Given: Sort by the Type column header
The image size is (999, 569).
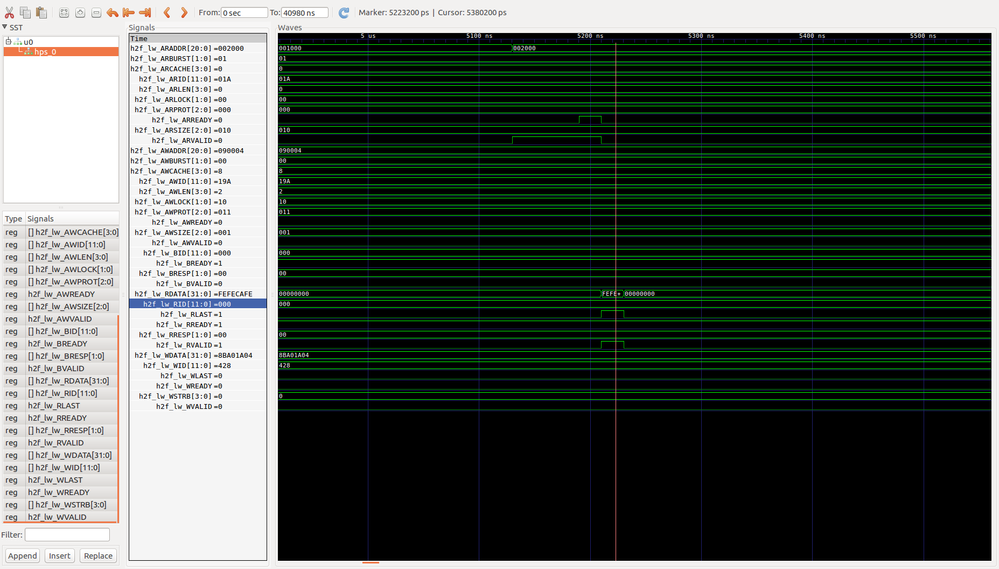Looking at the screenshot, I should (13, 218).
